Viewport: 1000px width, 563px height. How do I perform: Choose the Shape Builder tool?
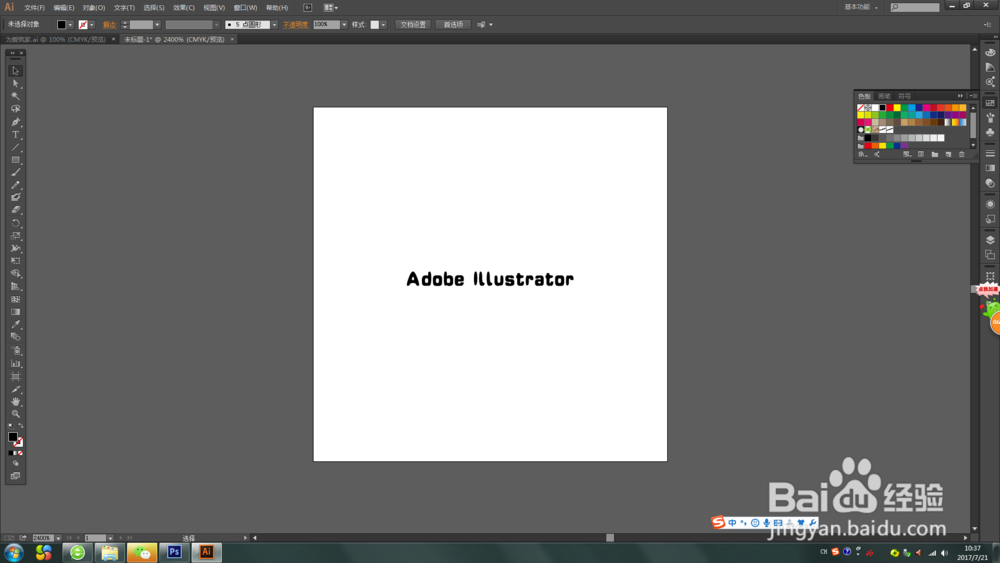pos(15,274)
